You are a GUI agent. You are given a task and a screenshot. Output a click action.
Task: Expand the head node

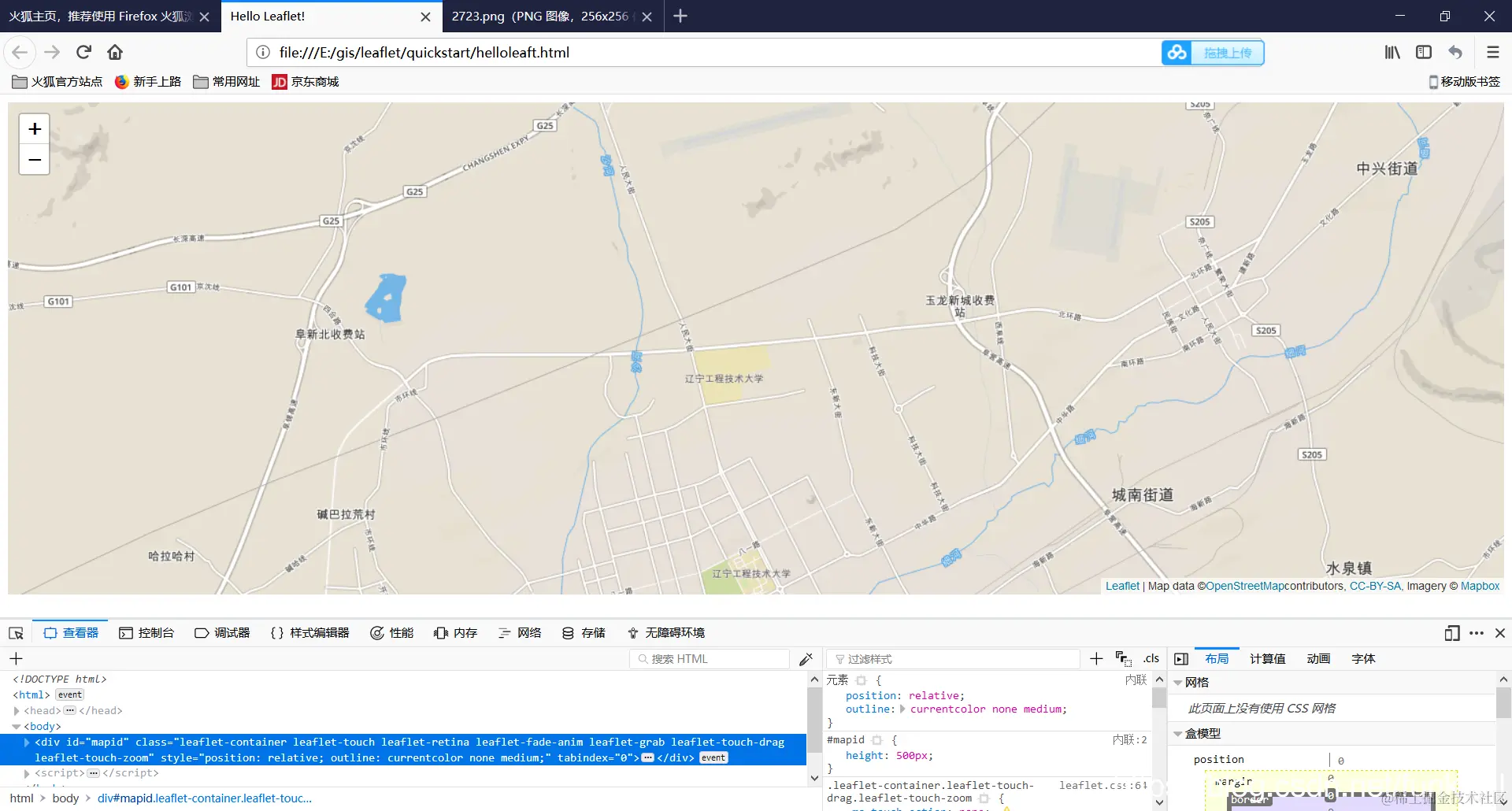(17, 711)
